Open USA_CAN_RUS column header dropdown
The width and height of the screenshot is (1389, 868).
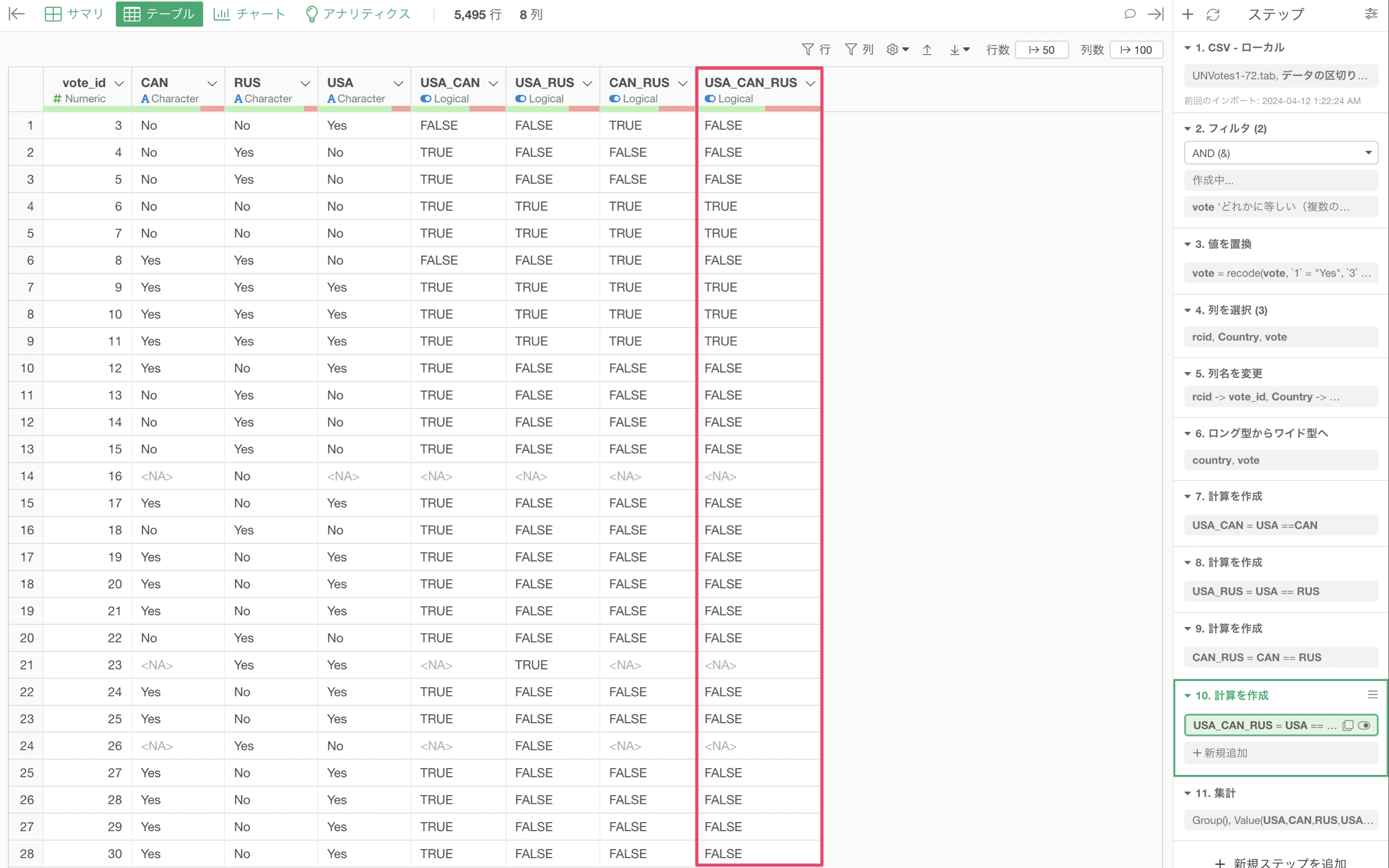coord(810,83)
